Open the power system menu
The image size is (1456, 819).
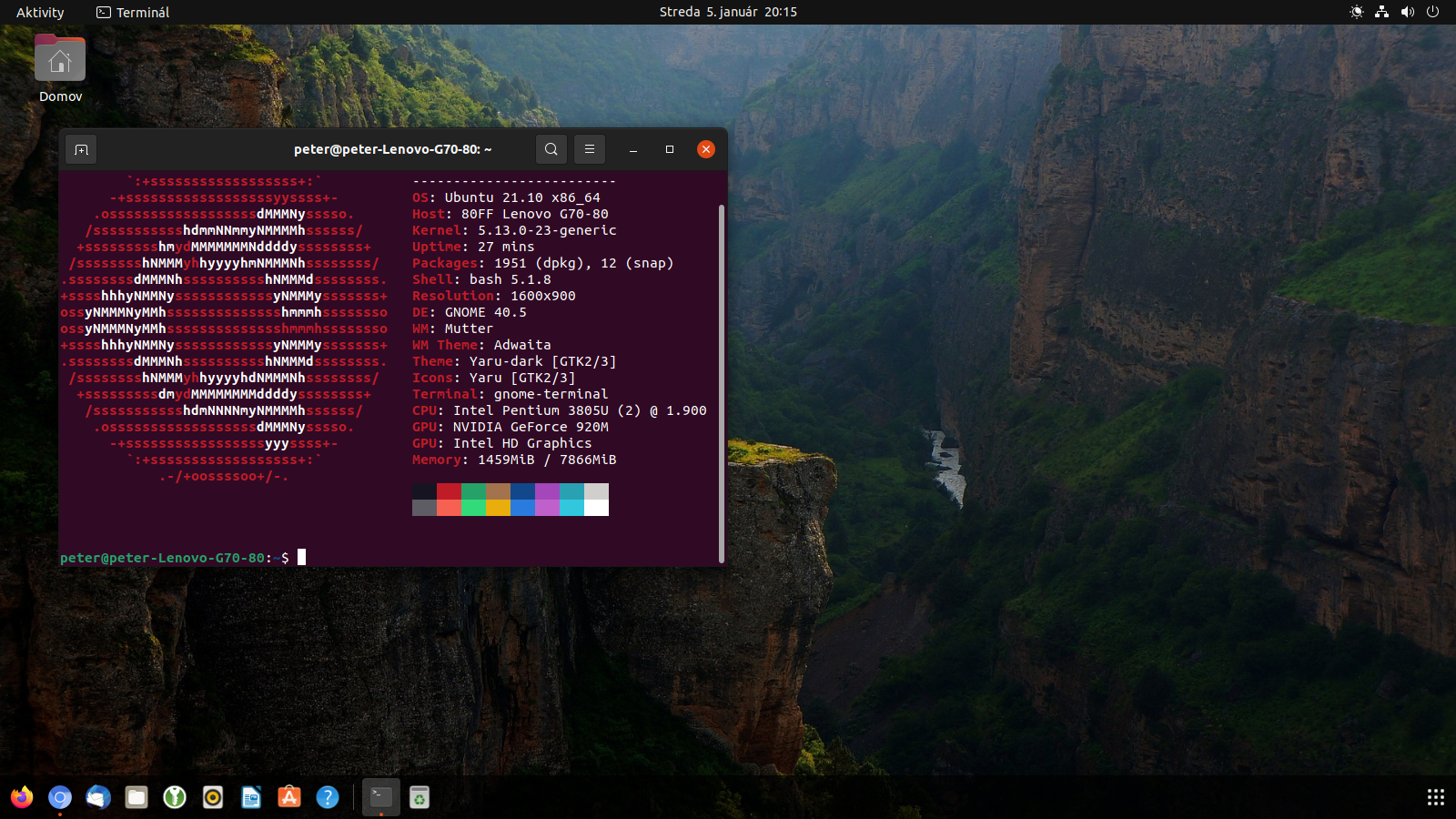coord(1433,12)
